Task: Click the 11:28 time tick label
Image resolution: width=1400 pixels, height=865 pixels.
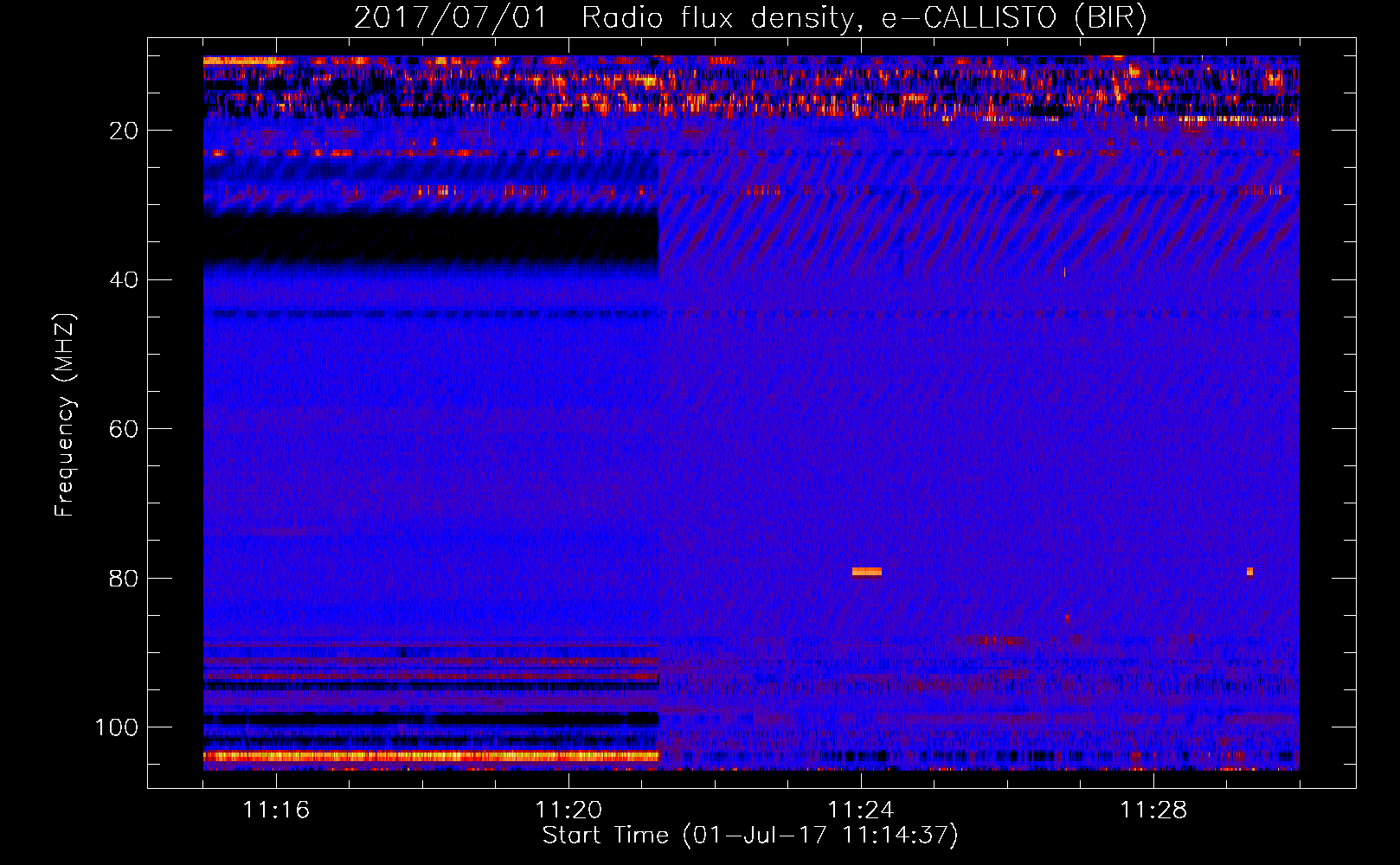Action: (1153, 811)
